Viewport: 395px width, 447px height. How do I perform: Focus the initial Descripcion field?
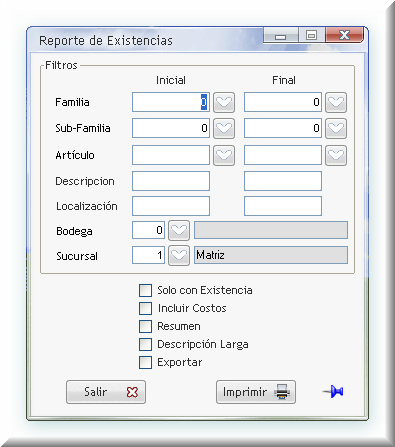(x=171, y=181)
